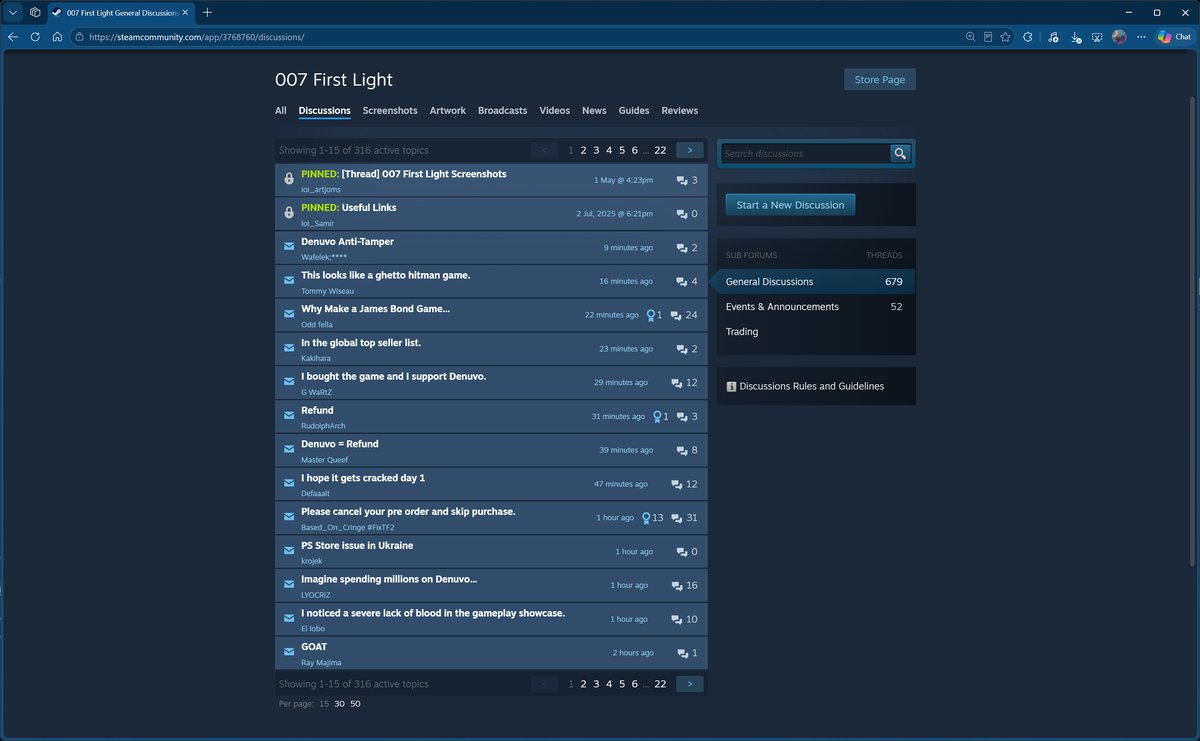
Task: Open the tab actions chevron menu
Action: (x=13, y=12)
